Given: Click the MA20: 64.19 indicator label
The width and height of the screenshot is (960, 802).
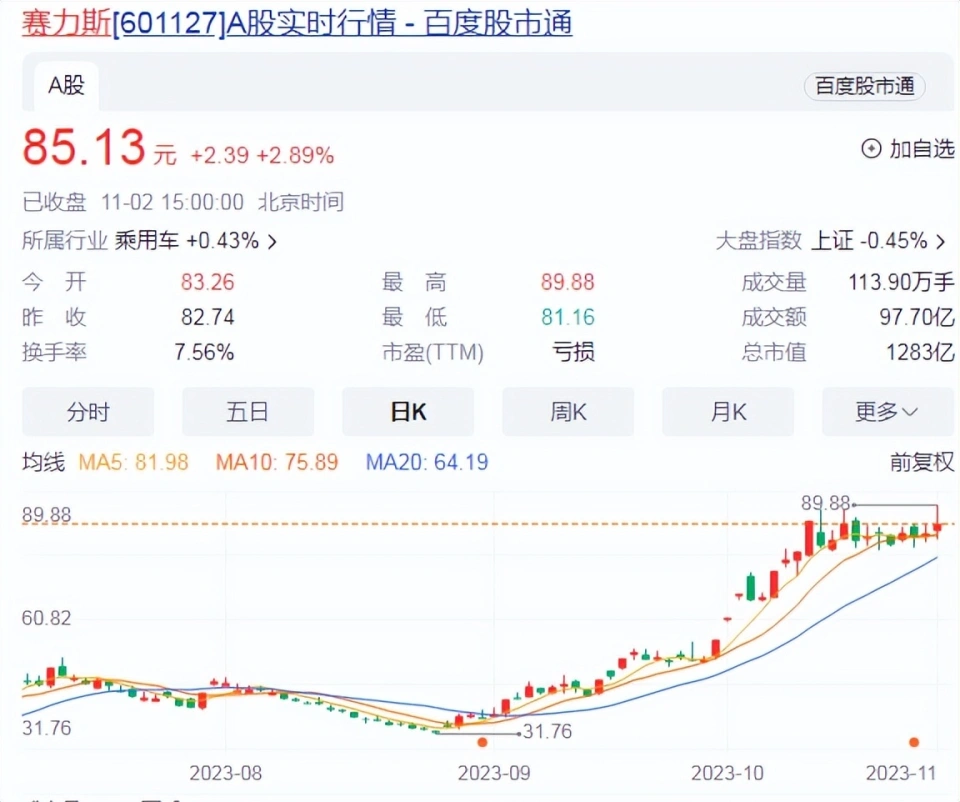Looking at the screenshot, I should pyautogui.click(x=427, y=462).
